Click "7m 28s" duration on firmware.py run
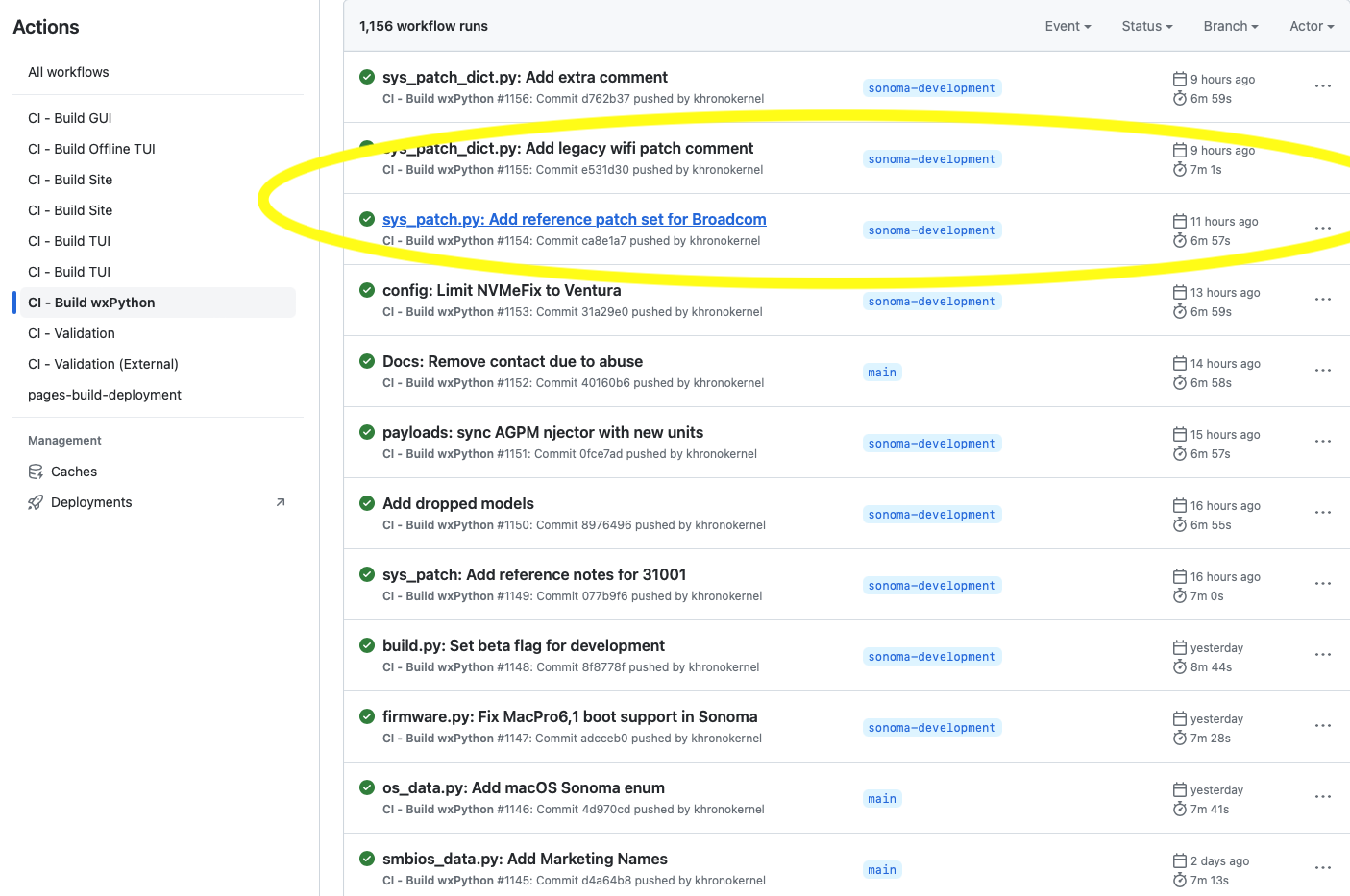 1211,739
